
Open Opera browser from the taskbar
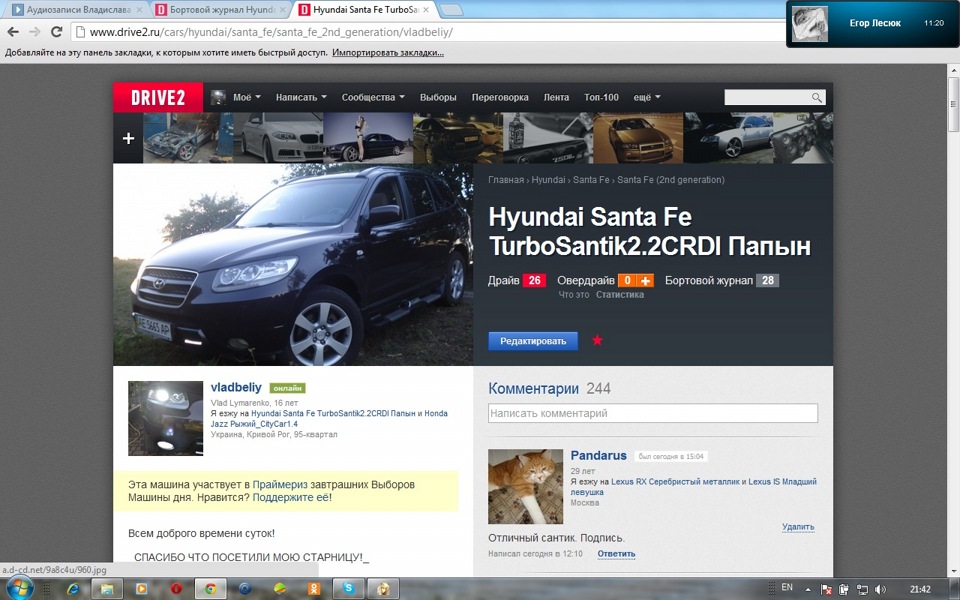(x=176, y=589)
